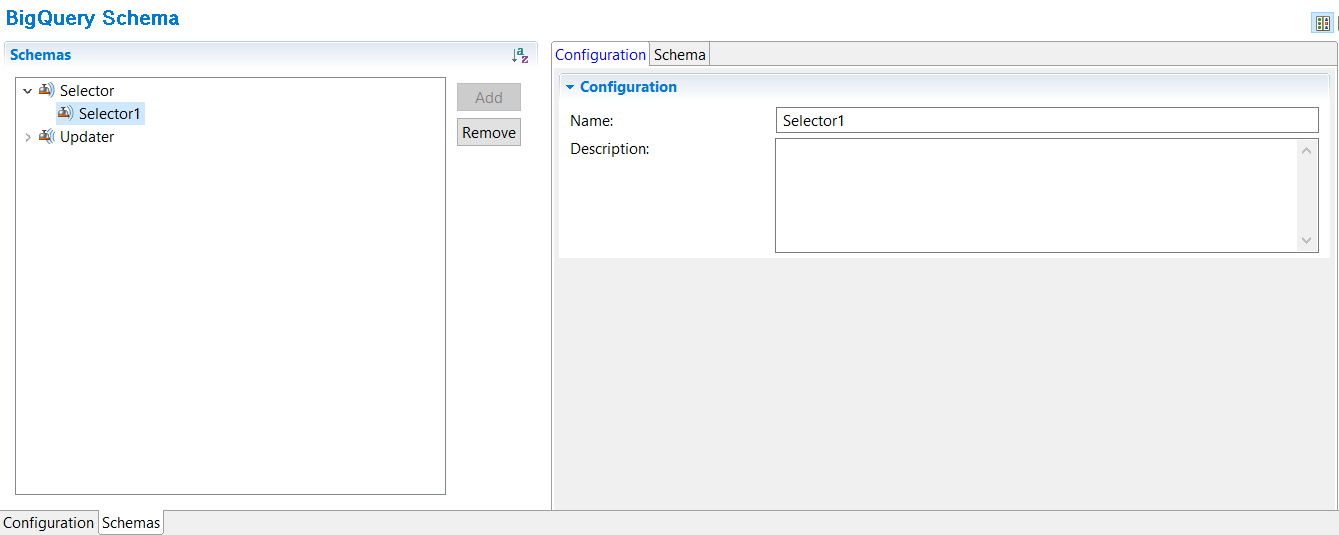Select the Selector parent node label
This screenshot has width=1339, height=535.
(87, 91)
